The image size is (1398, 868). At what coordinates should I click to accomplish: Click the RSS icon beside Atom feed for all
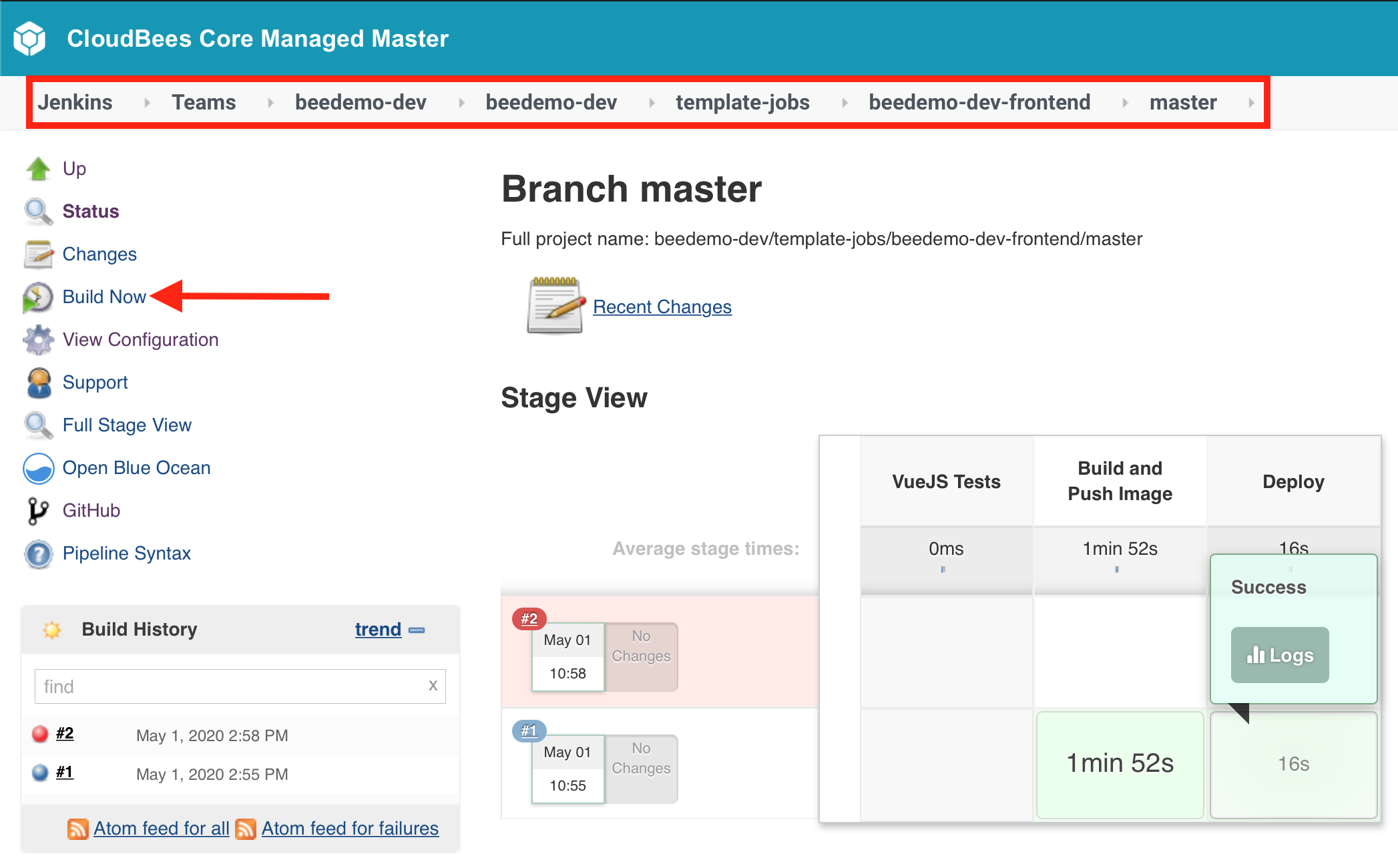pos(78,829)
